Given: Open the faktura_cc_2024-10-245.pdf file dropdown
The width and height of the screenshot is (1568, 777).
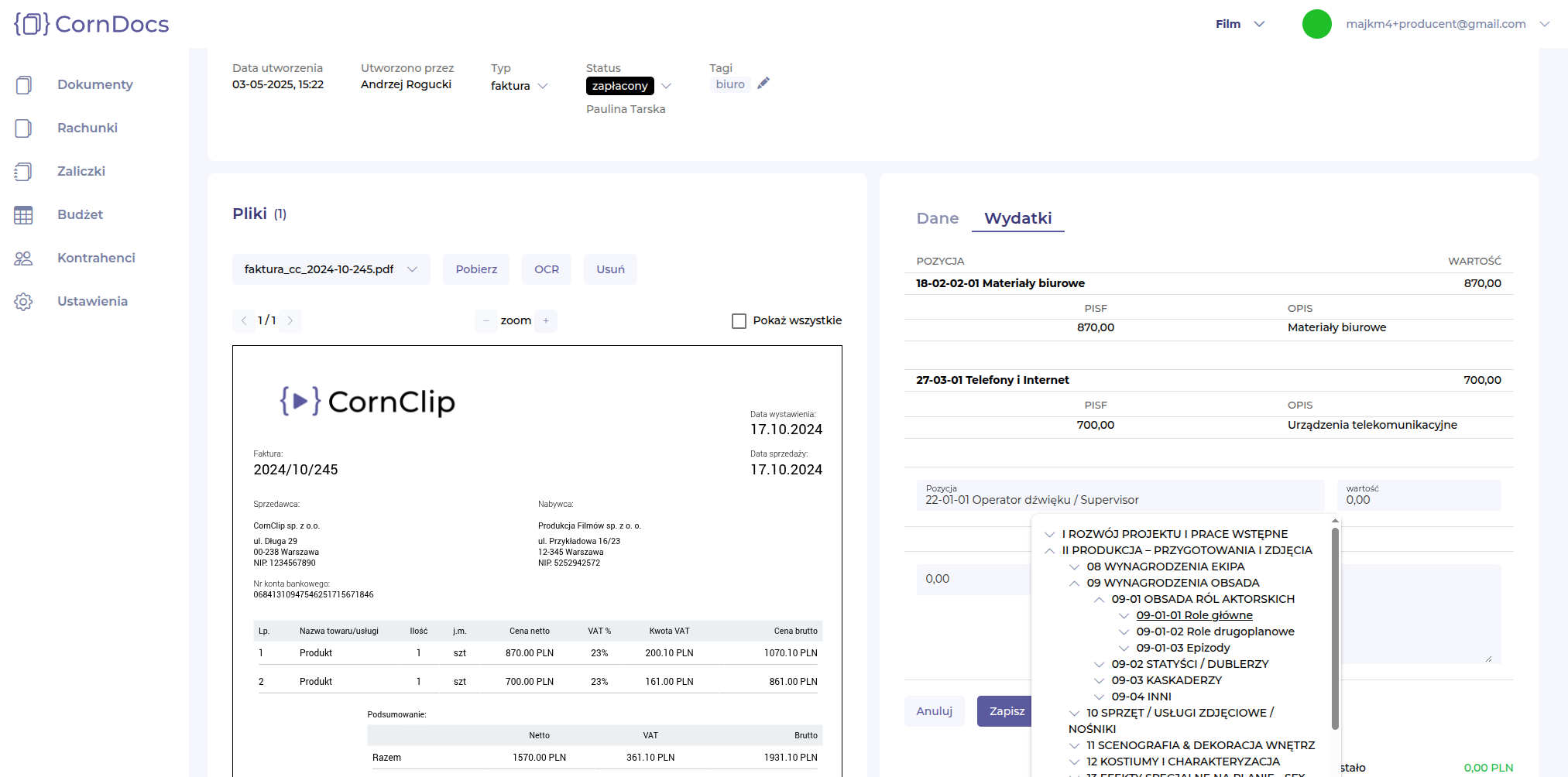Looking at the screenshot, I should point(331,269).
